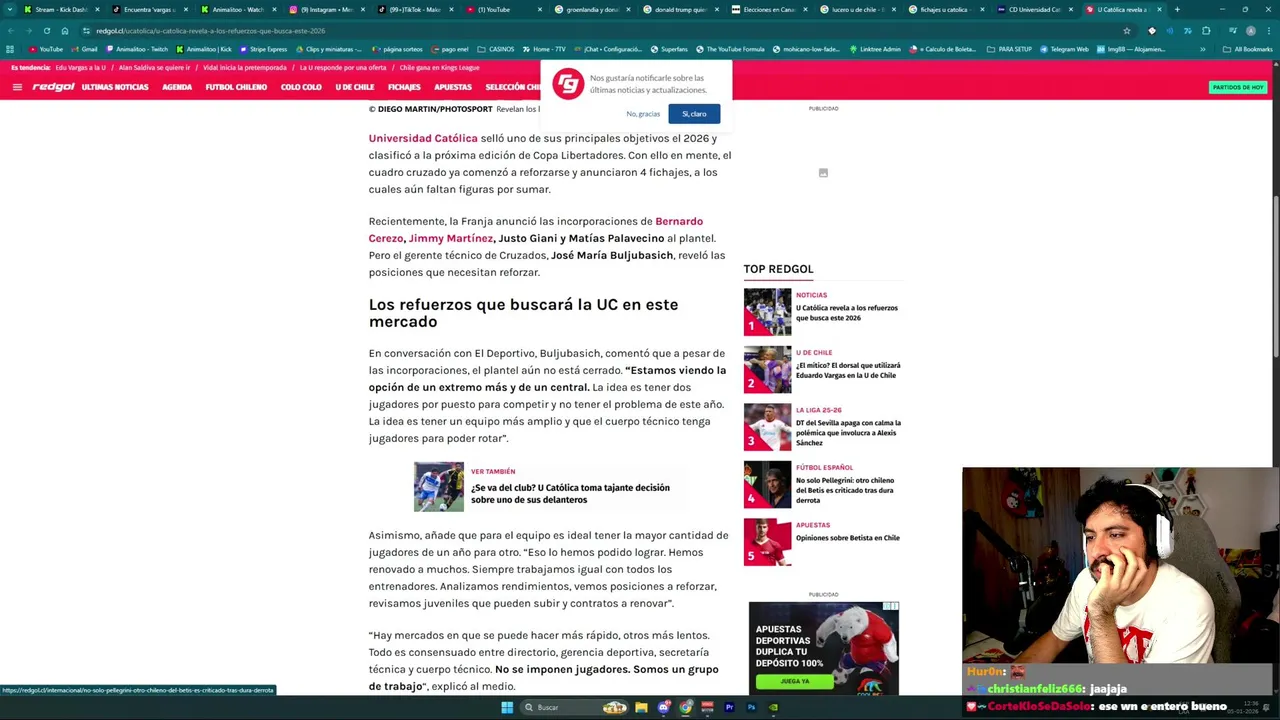This screenshot has width=1280, height=720.
Task: Open the FUTBOL CHILENO section
Action: tap(236, 87)
